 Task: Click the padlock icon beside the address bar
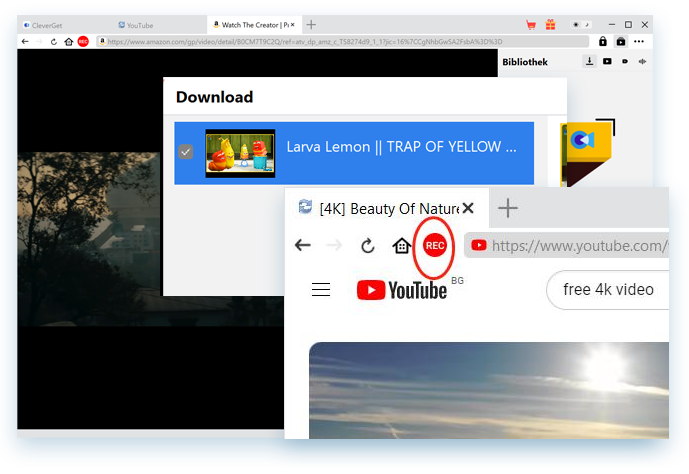tap(603, 41)
